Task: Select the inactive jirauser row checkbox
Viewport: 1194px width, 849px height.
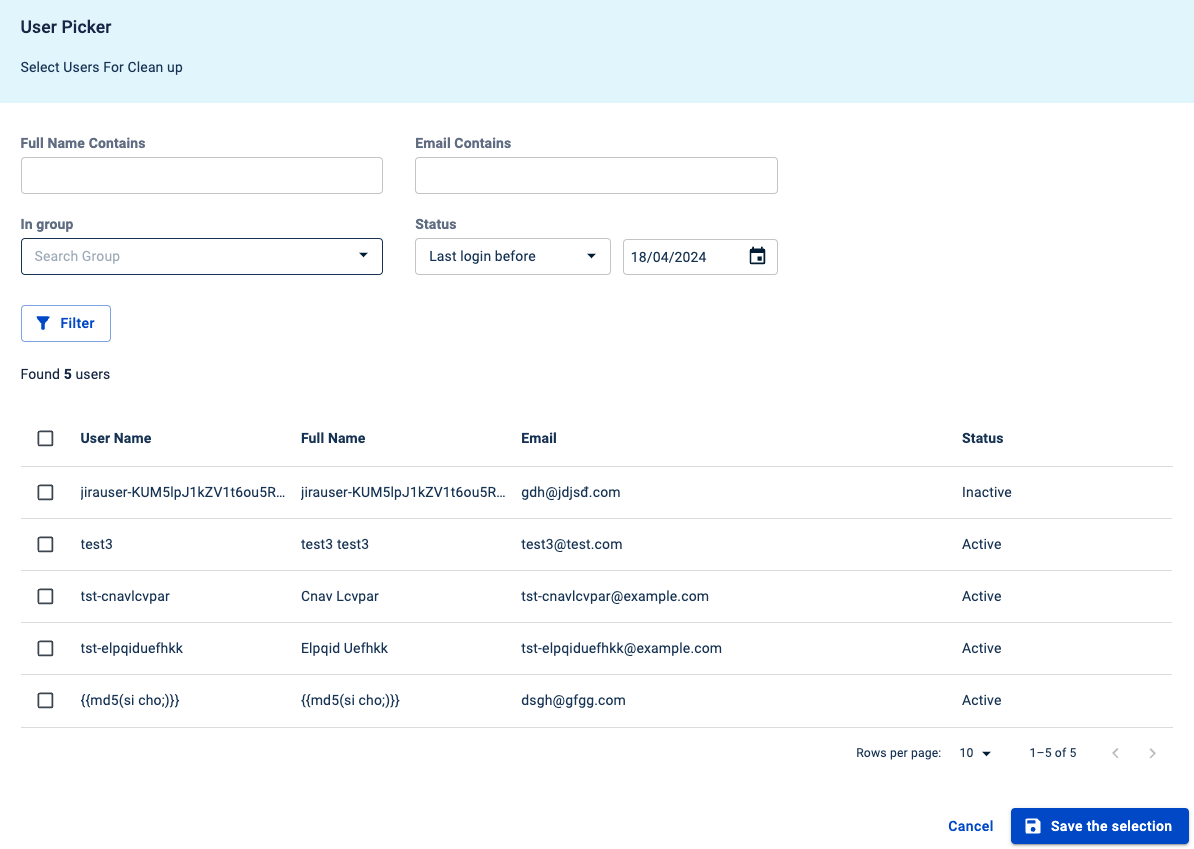Action: [x=45, y=492]
